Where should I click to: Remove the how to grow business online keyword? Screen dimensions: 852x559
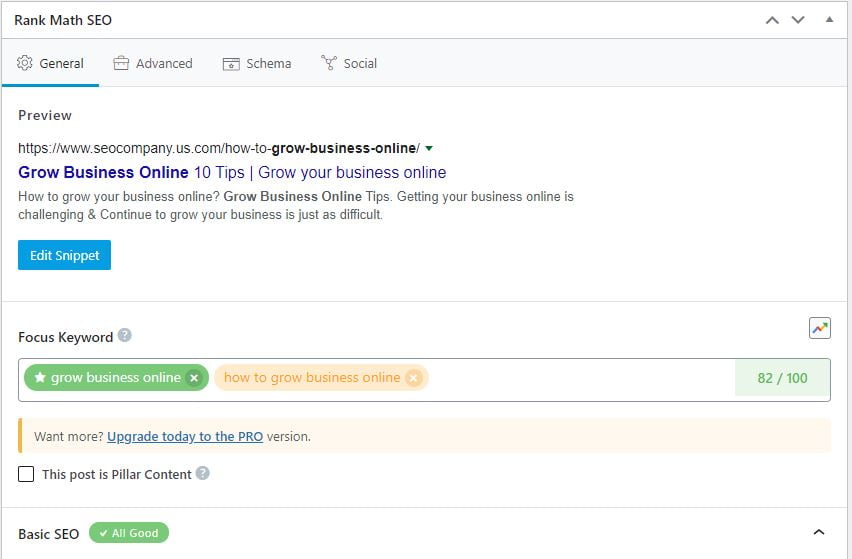pos(414,378)
